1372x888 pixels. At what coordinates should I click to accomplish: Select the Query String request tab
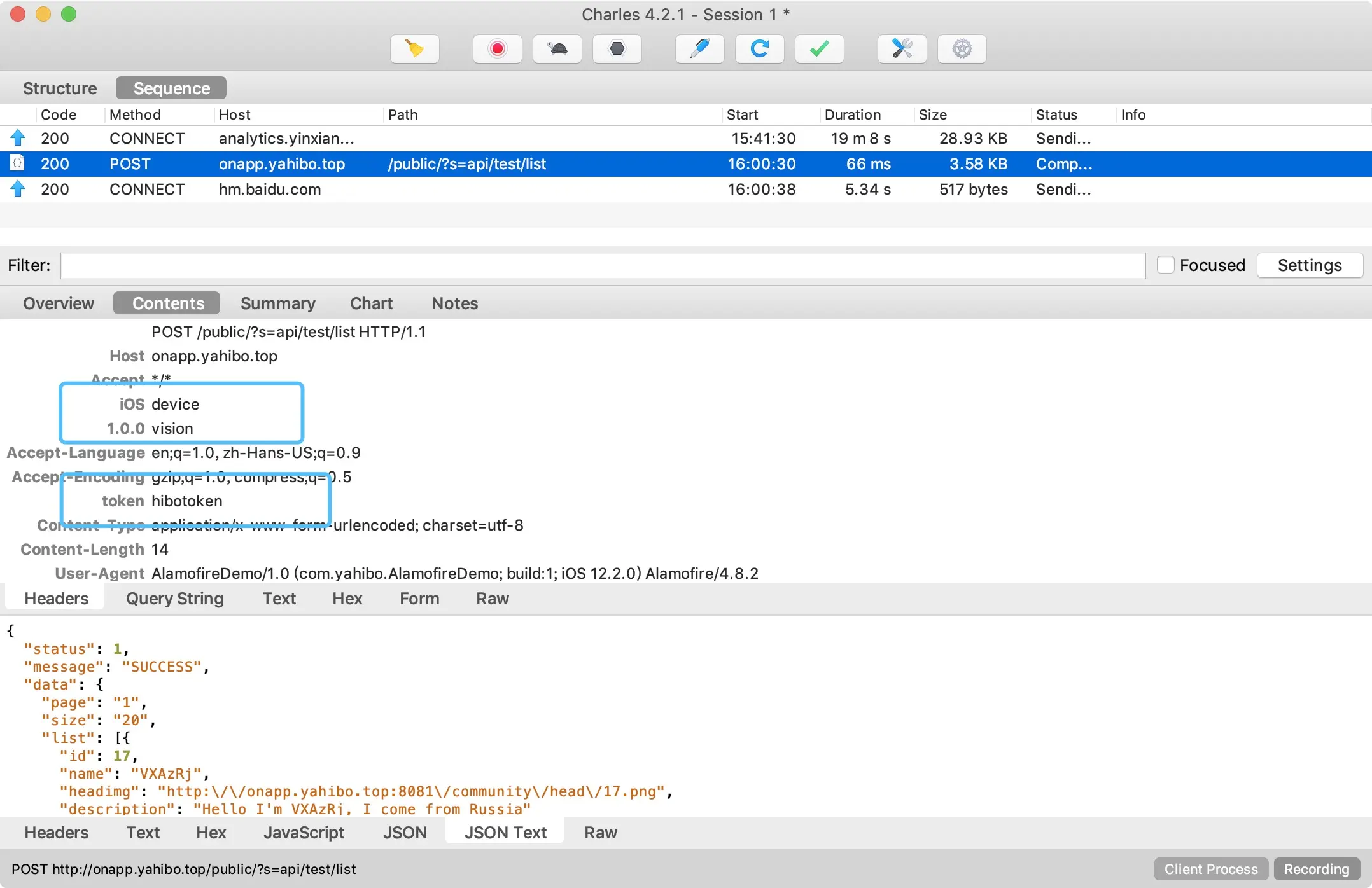click(174, 599)
